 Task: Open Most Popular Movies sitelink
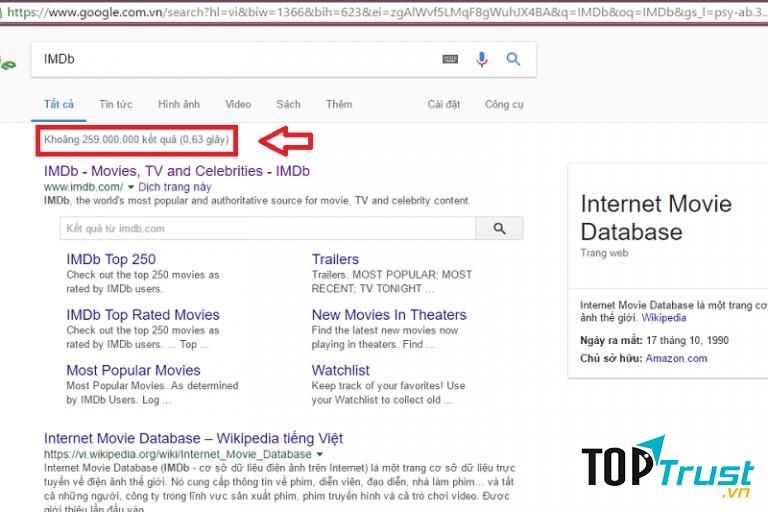coord(134,370)
